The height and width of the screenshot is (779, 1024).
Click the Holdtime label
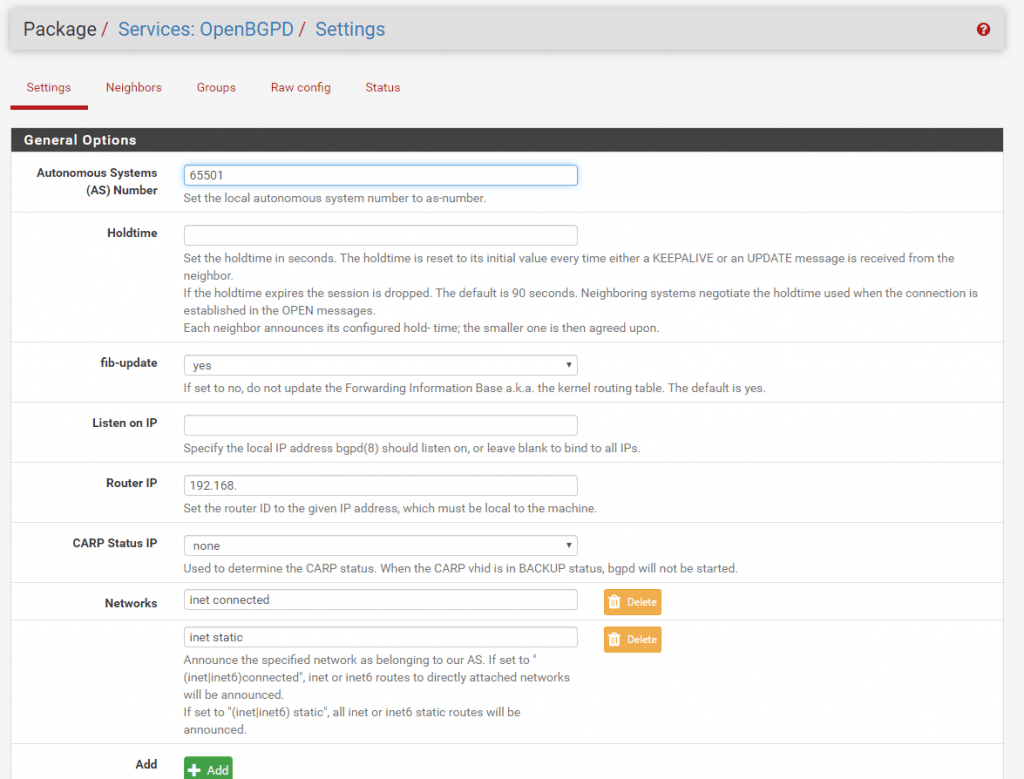click(132, 232)
